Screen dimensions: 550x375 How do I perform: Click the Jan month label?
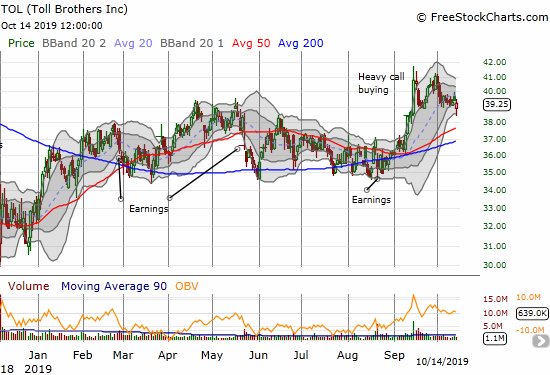[x=38, y=355]
